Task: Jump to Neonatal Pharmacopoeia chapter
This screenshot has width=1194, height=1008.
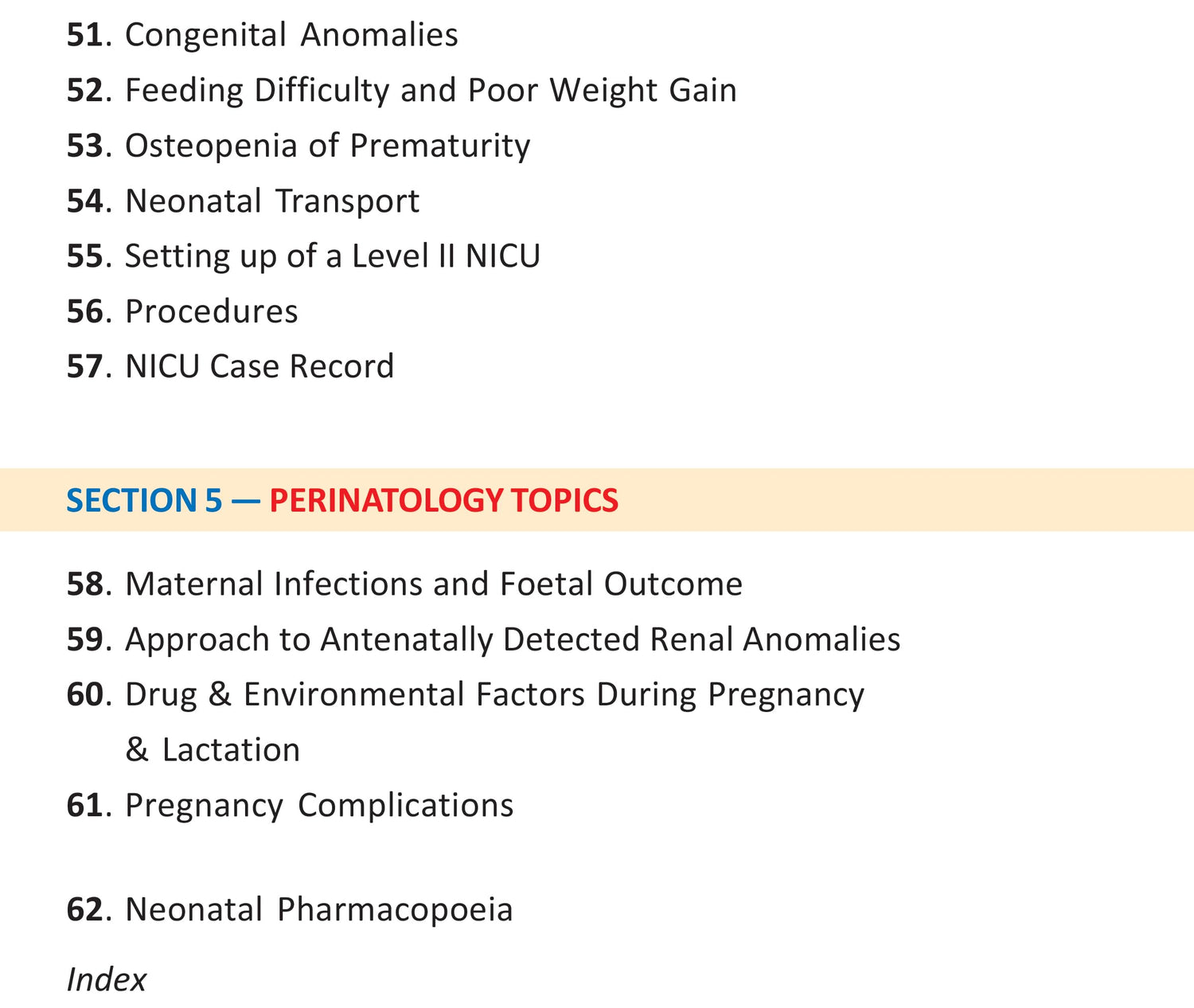Action: [x=319, y=909]
